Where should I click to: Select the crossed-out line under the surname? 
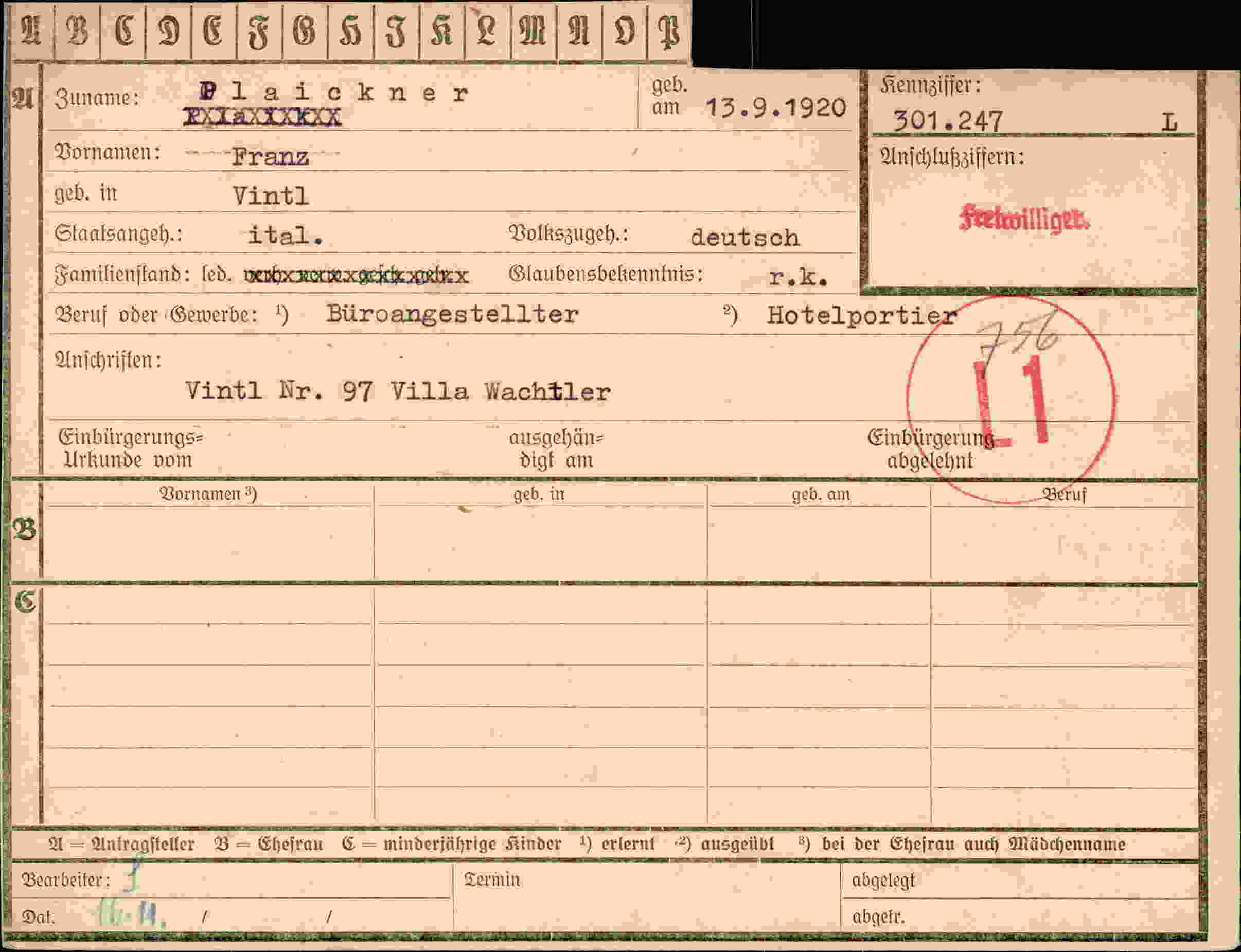coord(262,117)
